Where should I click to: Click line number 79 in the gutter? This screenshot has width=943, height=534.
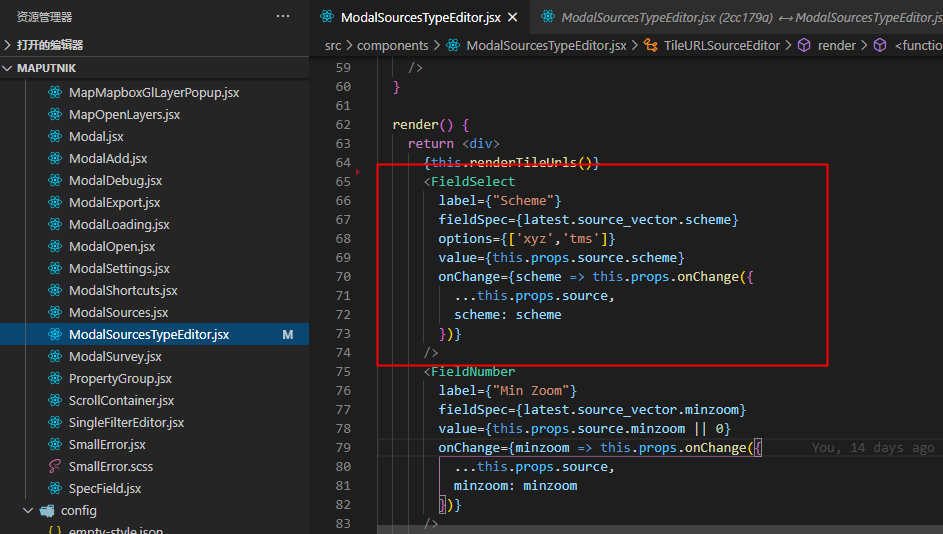click(x=343, y=448)
